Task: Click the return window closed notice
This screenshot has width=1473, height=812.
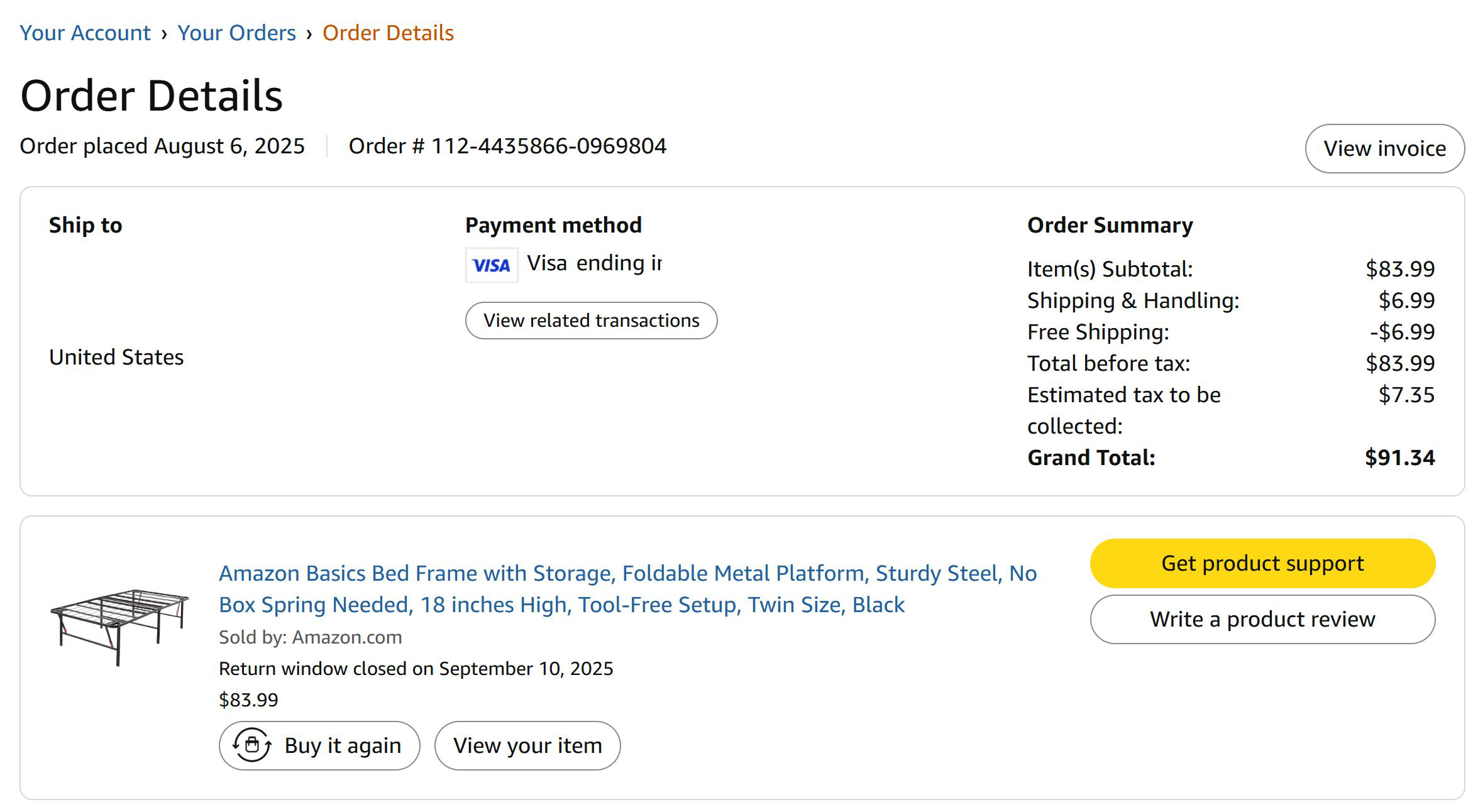Action: (x=416, y=669)
